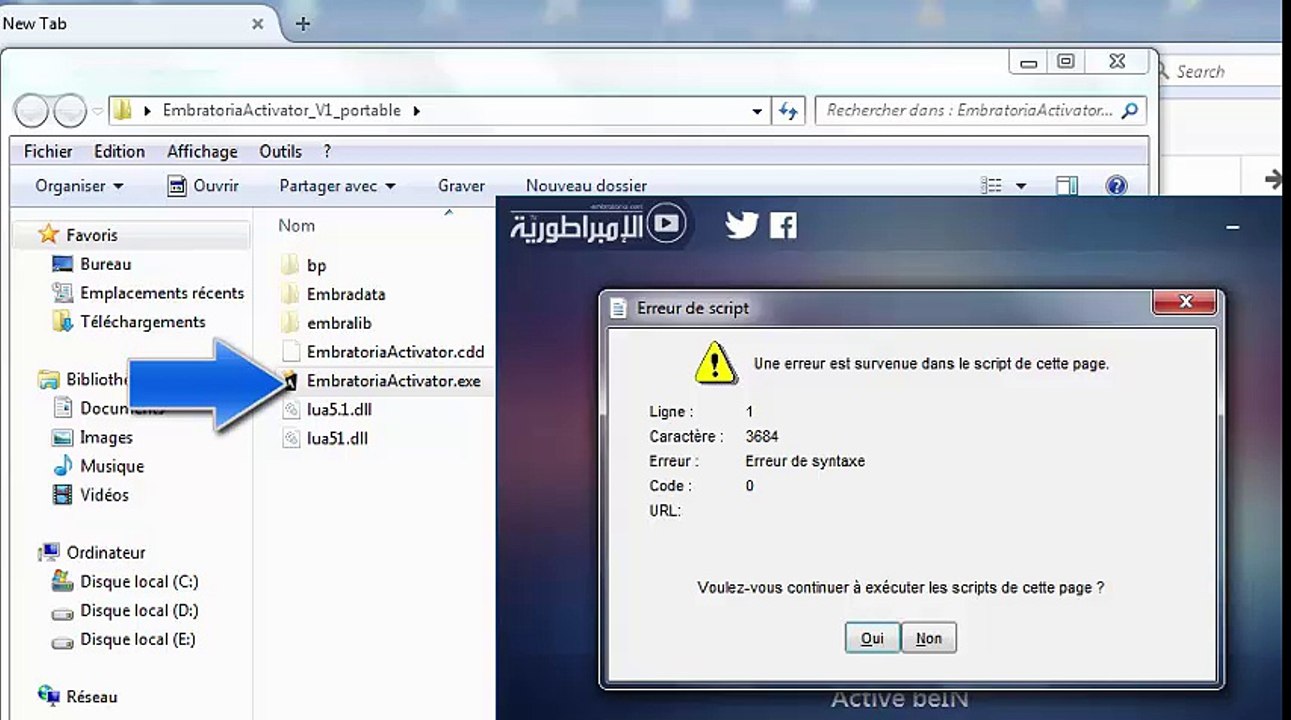The image size is (1291, 720).
Task: Select Favoris in navigation pane
Action: click(x=92, y=235)
